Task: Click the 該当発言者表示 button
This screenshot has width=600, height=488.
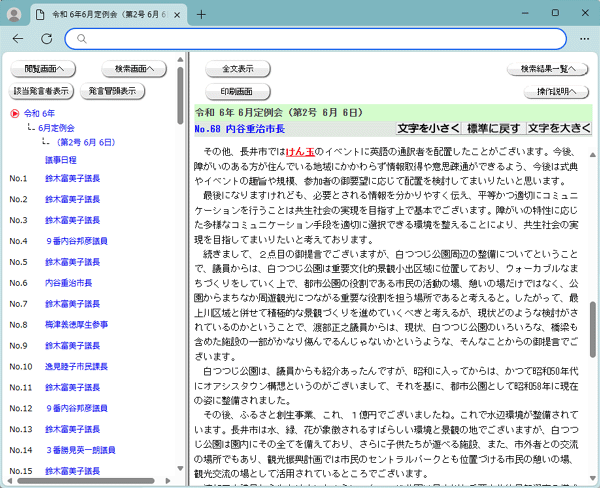Action: pyautogui.click(x=41, y=91)
